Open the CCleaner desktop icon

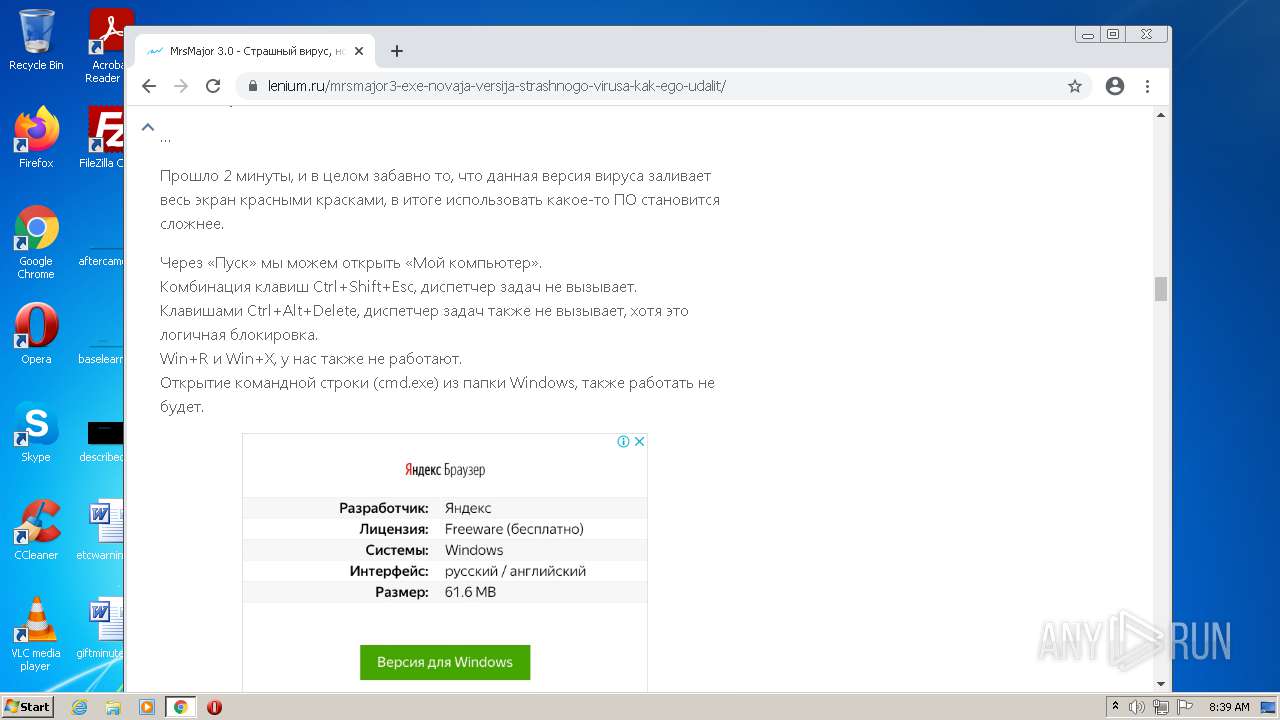pos(36,530)
